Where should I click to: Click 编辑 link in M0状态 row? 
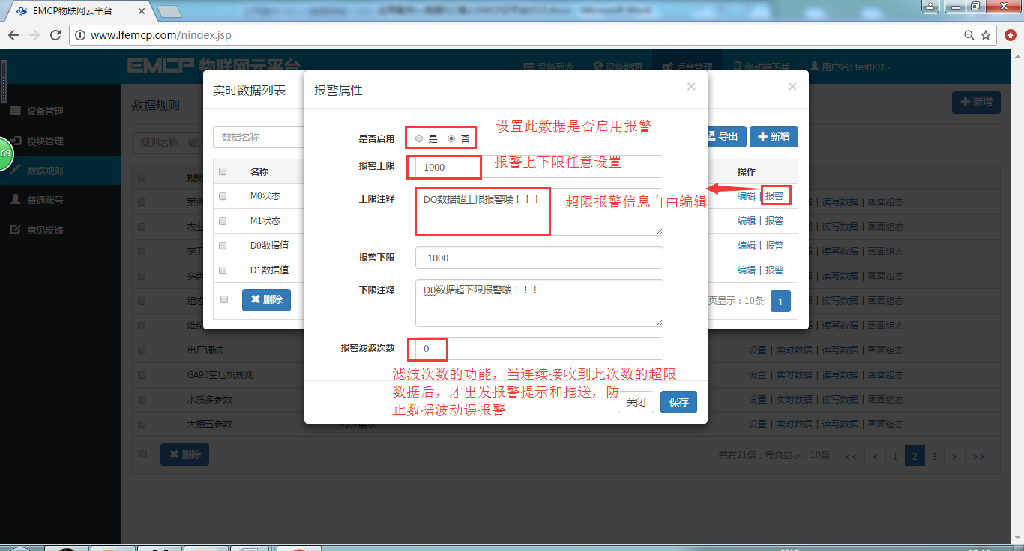[x=746, y=196]
